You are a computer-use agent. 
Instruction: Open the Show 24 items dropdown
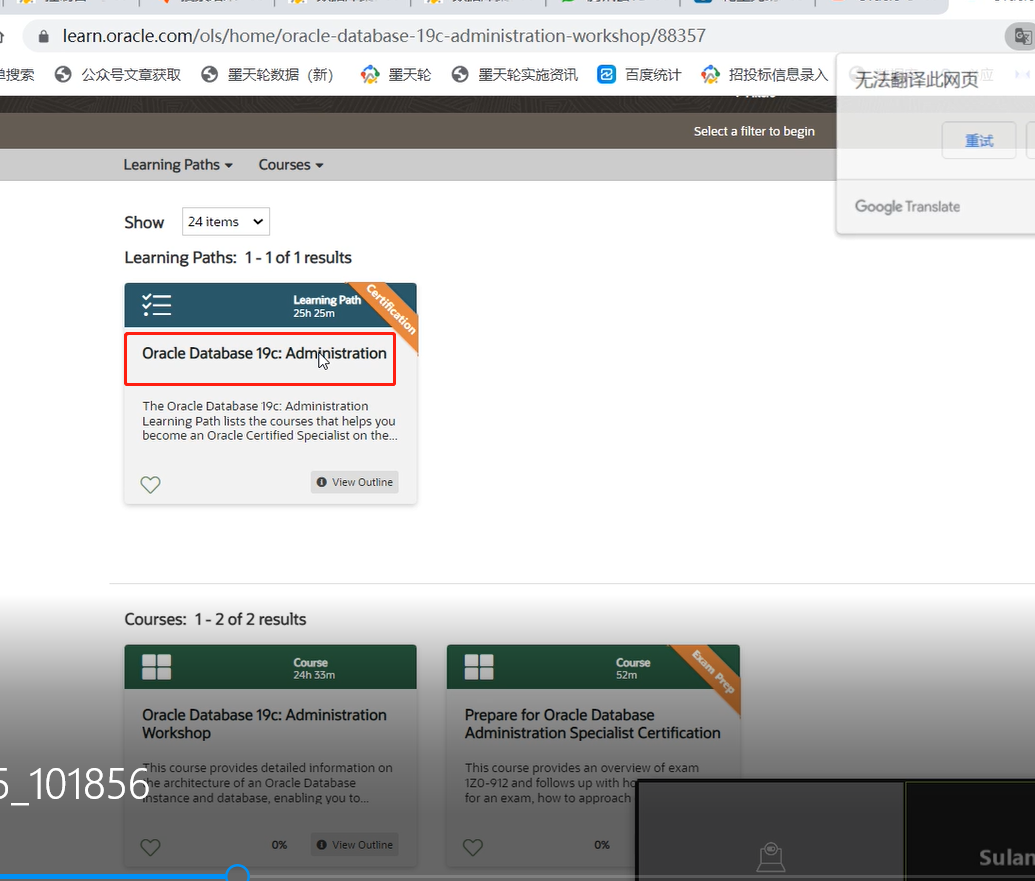(x=226, y=222)
